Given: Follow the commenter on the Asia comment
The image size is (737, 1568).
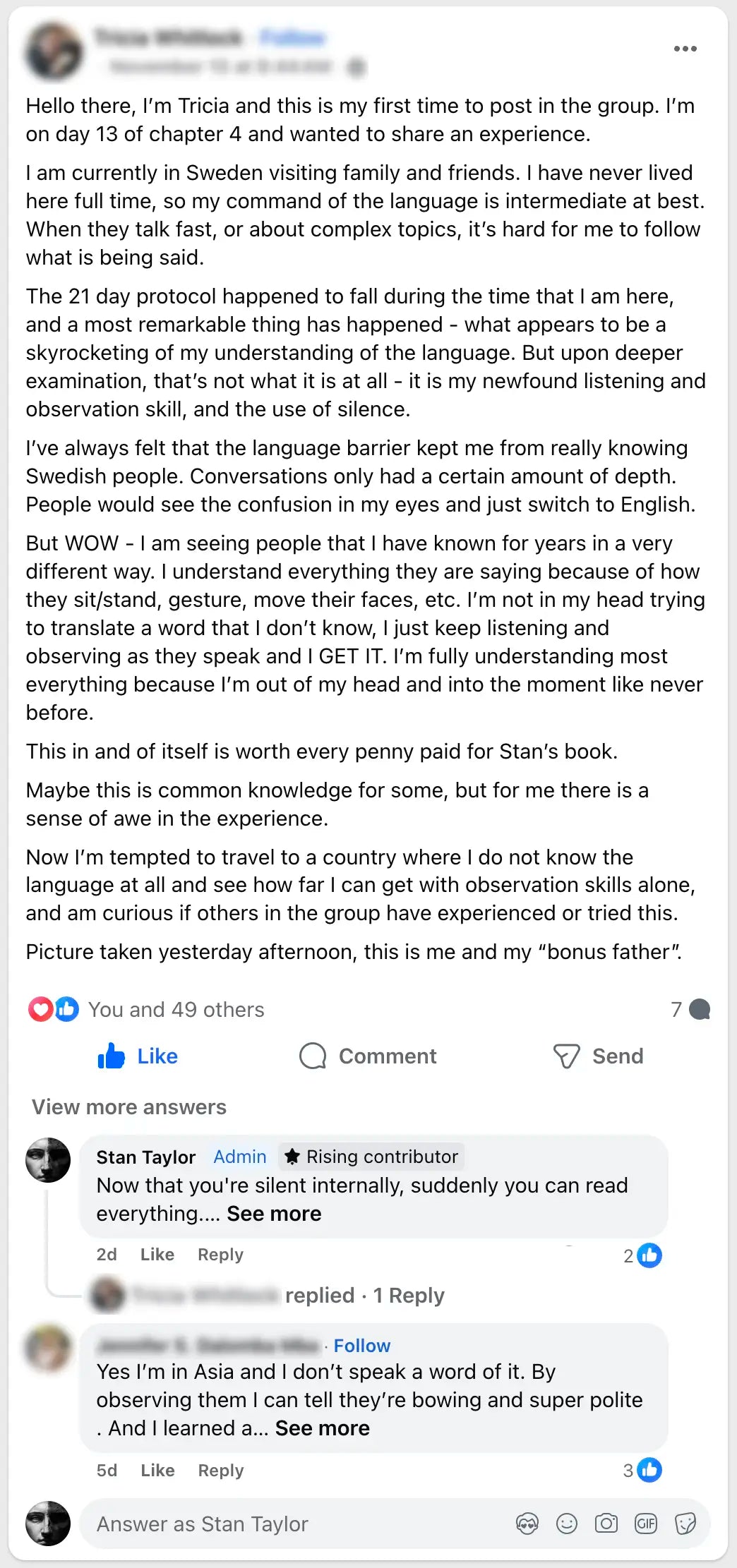Looking at the screenshot, I should [x=361, y=1346].
